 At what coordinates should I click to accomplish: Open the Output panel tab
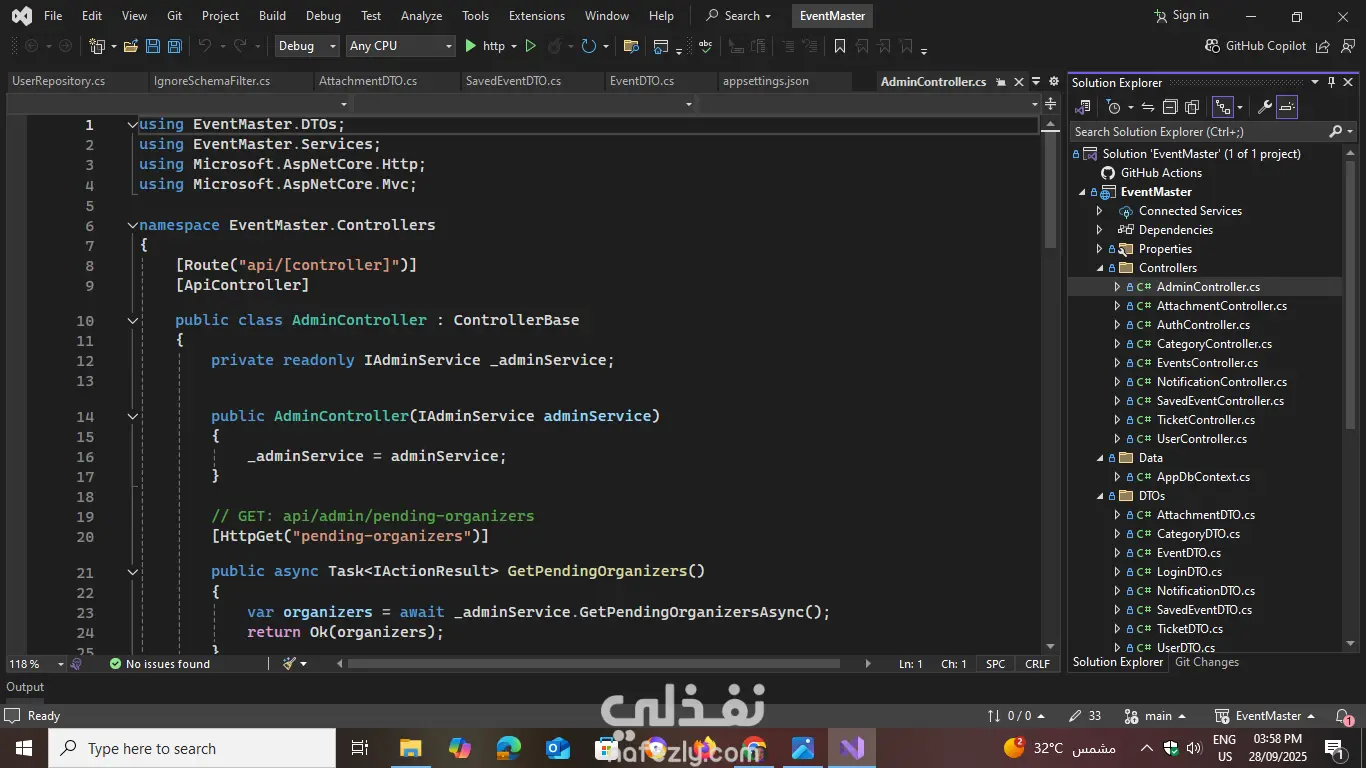tap(25, 687)
